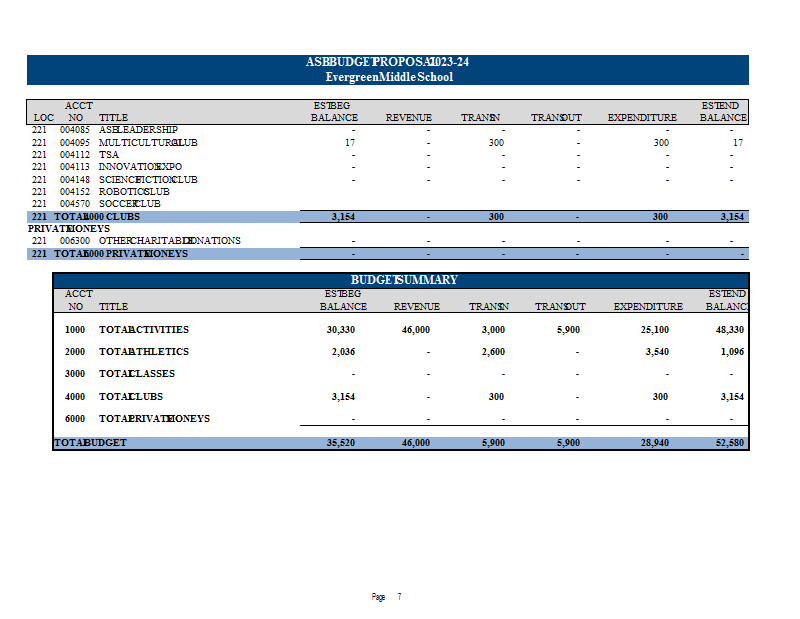Click the 3,540 expenditure value
The height and width of the screenshot is (619, 800).
click(657, 352)
